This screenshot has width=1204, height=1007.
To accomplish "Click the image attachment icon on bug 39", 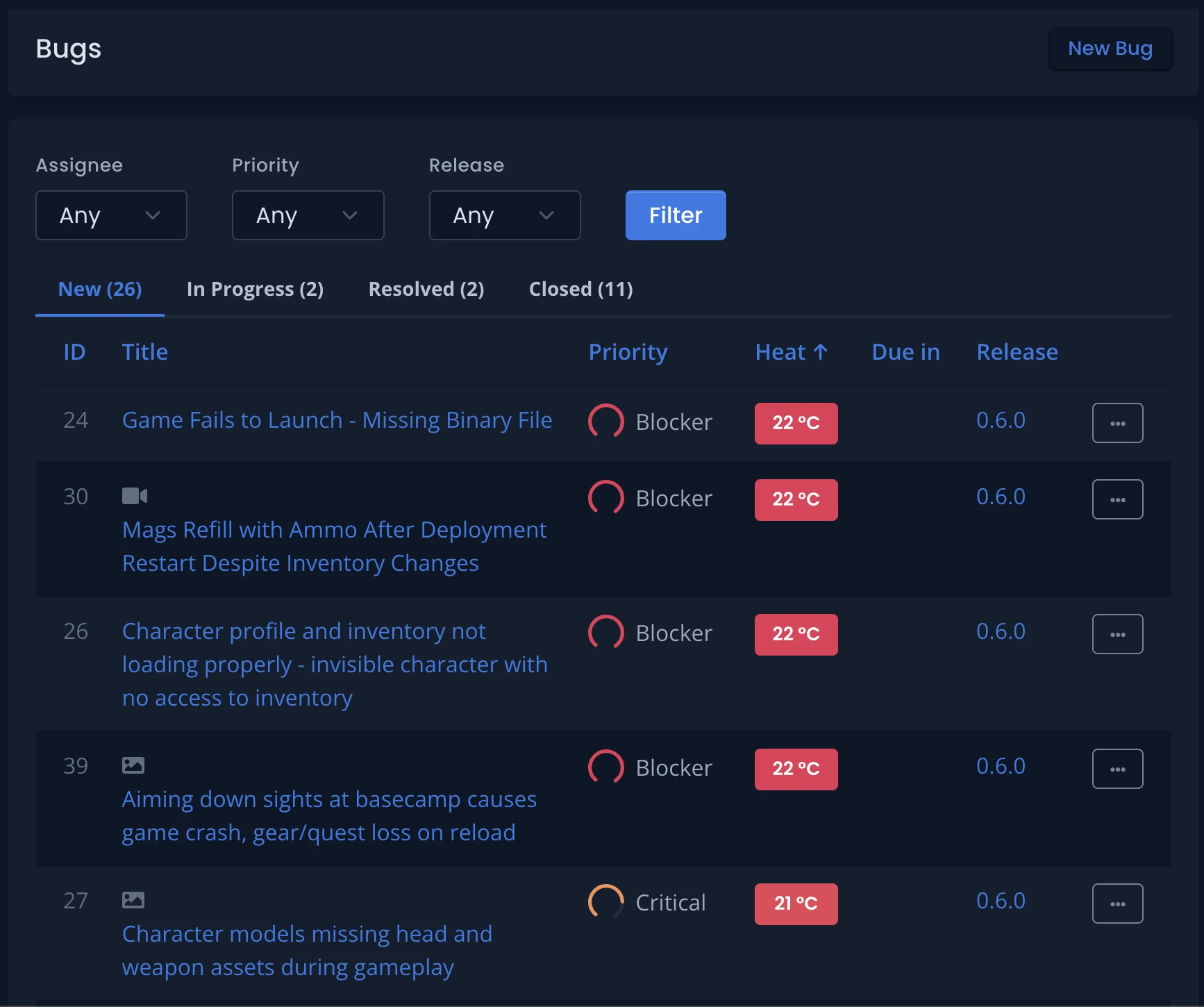I will click(133, 765).
